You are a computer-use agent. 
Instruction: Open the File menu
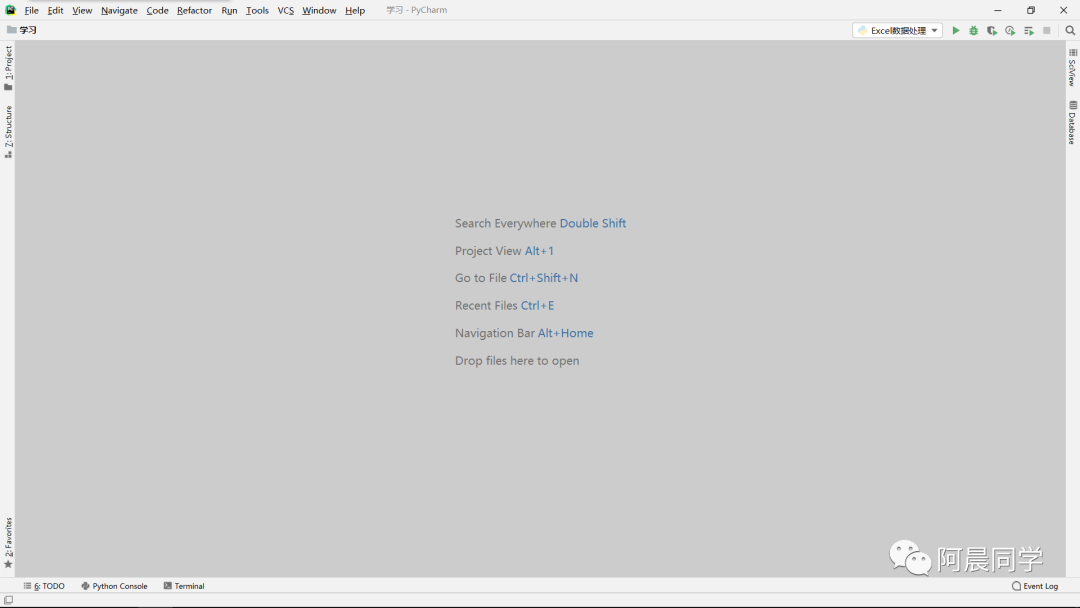point(31,10)
